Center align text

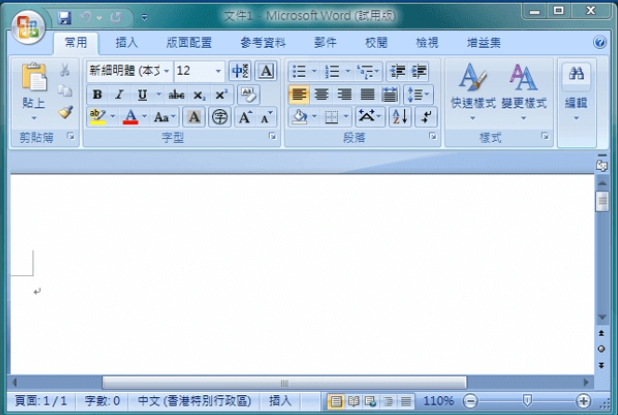pyautogui.click(x=322, y=95)
